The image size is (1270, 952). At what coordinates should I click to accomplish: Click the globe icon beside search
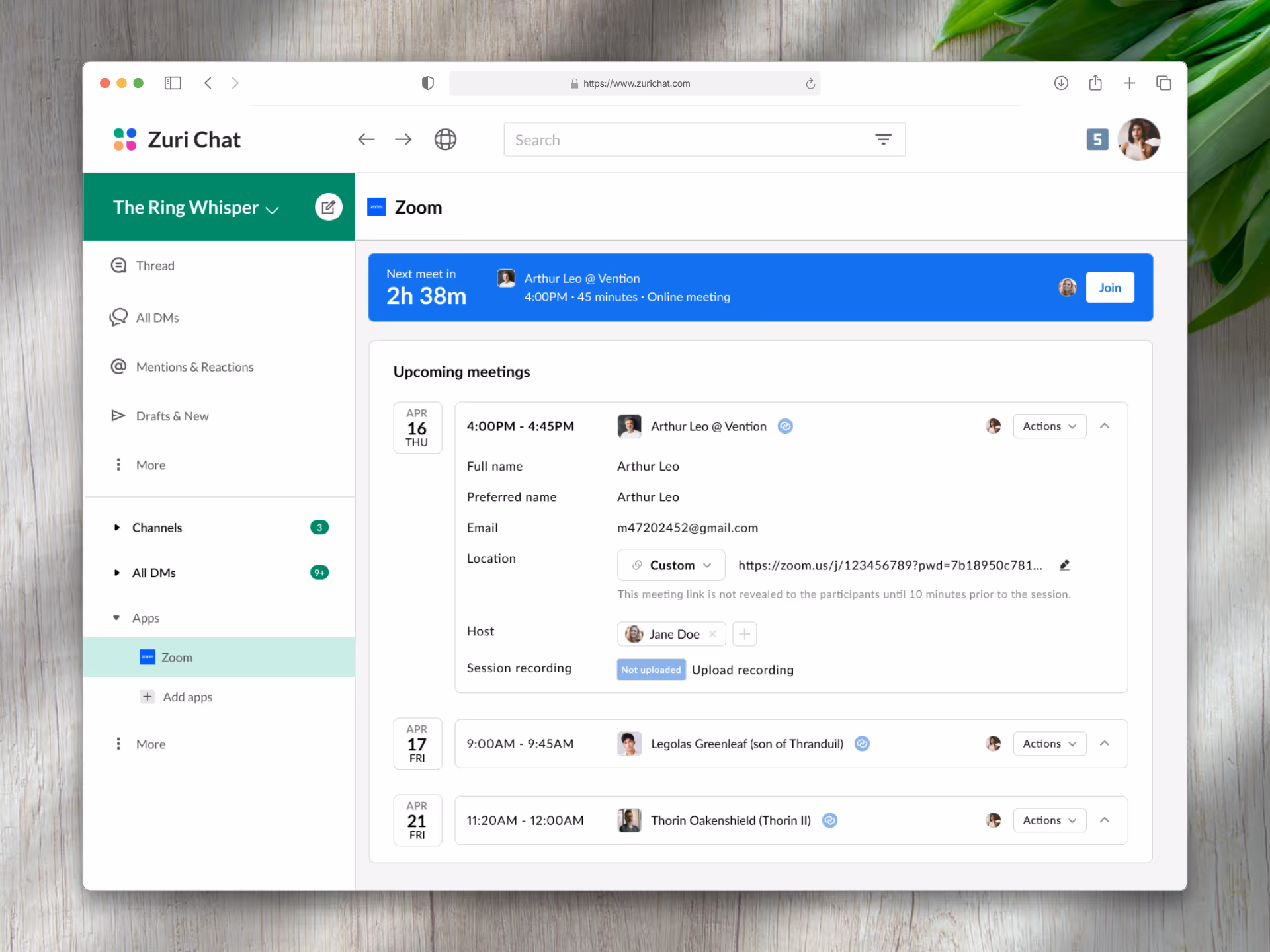point(445,139)
